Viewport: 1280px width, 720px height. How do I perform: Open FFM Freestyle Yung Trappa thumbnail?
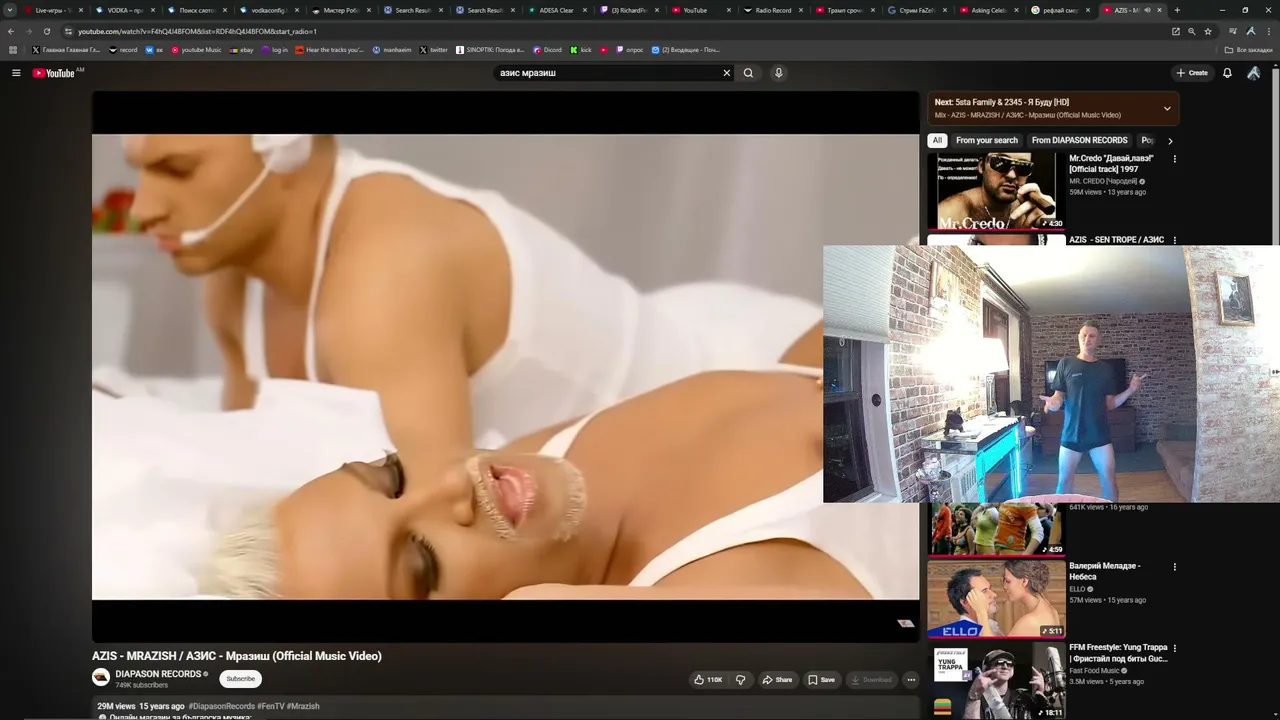pyautogui.click(x=996, y=681)
